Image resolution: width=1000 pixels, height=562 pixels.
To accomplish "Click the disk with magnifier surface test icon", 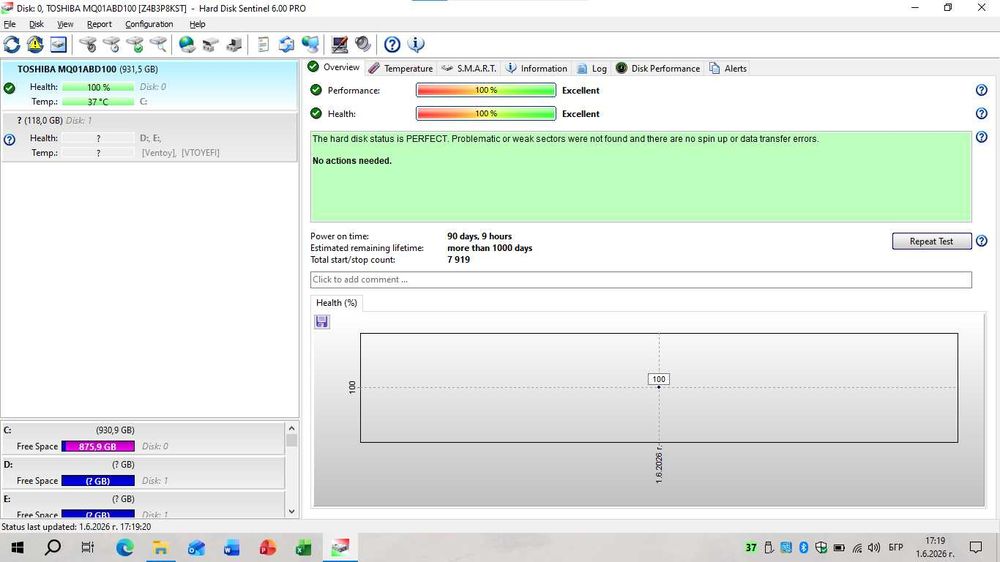I will pos(158,45).
